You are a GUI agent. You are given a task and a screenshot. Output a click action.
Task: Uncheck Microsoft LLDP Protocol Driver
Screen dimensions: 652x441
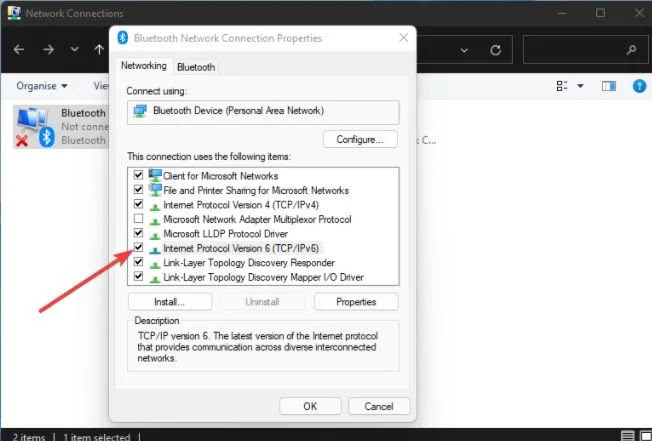(x=138, y=233)
